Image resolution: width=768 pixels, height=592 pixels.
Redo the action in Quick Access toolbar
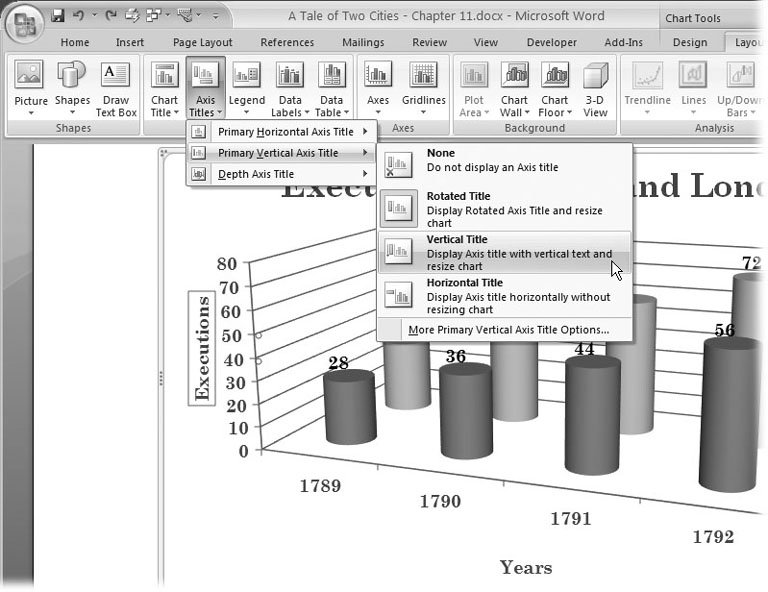pos(111,16)
